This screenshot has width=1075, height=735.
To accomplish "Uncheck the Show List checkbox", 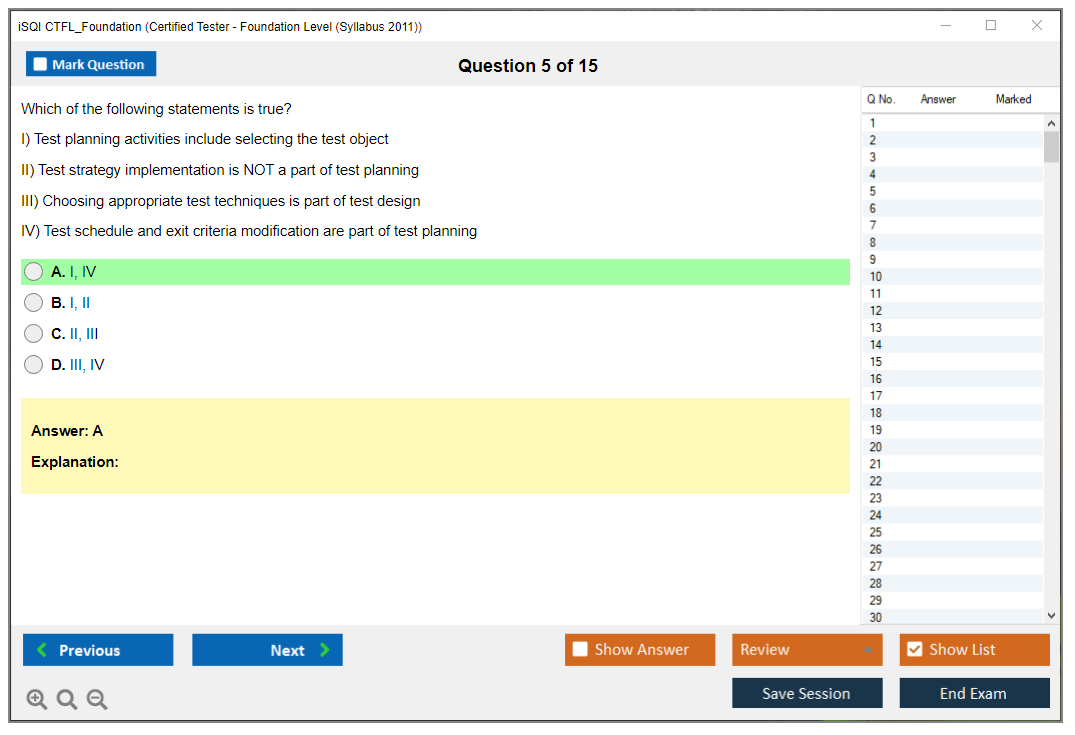I will pyautogui.click(x=914, y=650).
